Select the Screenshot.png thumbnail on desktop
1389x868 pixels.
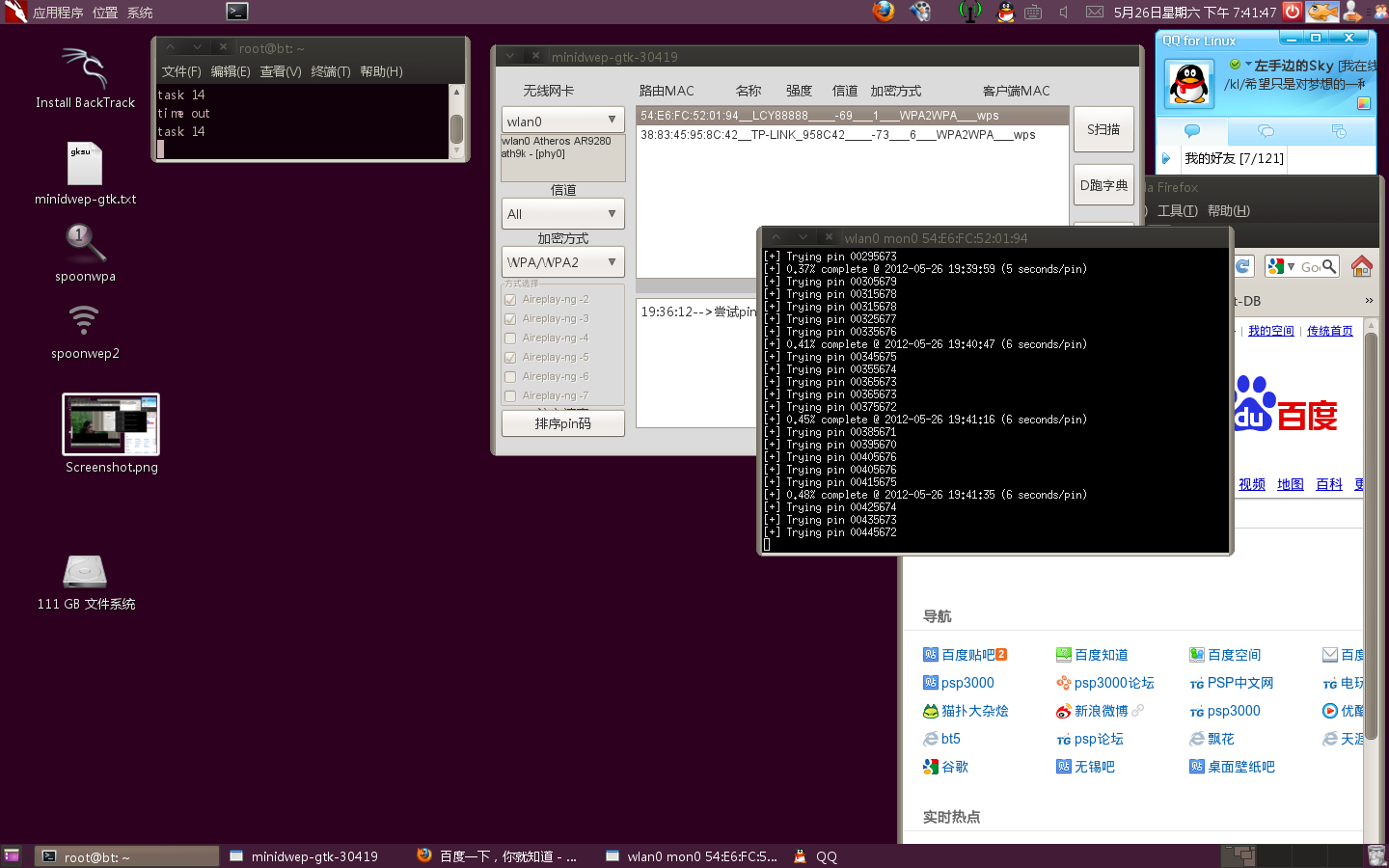(x=111, y=424)
